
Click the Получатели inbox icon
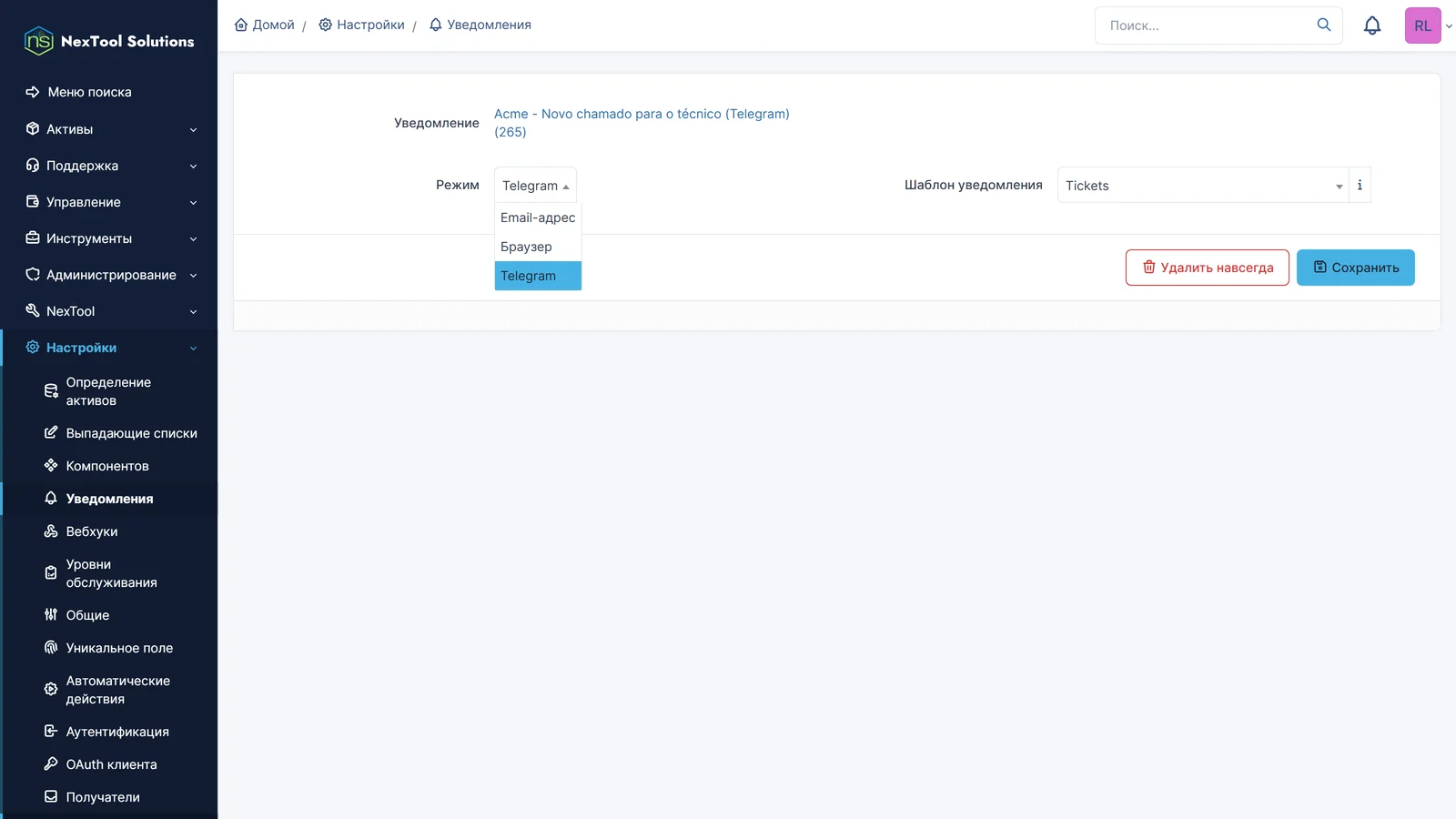51,796
